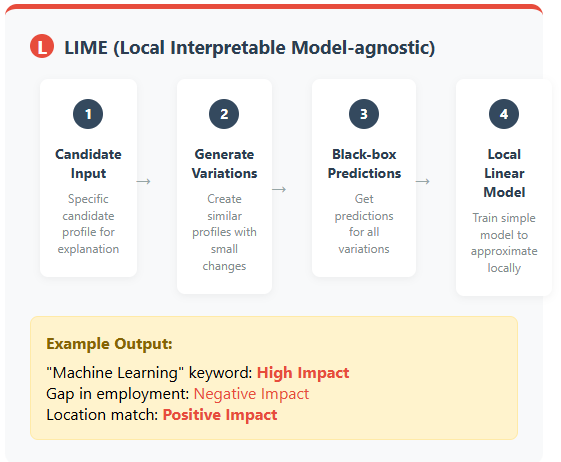Click the Example Output heading
561x462 pixels.
click(x=109, y=344)
